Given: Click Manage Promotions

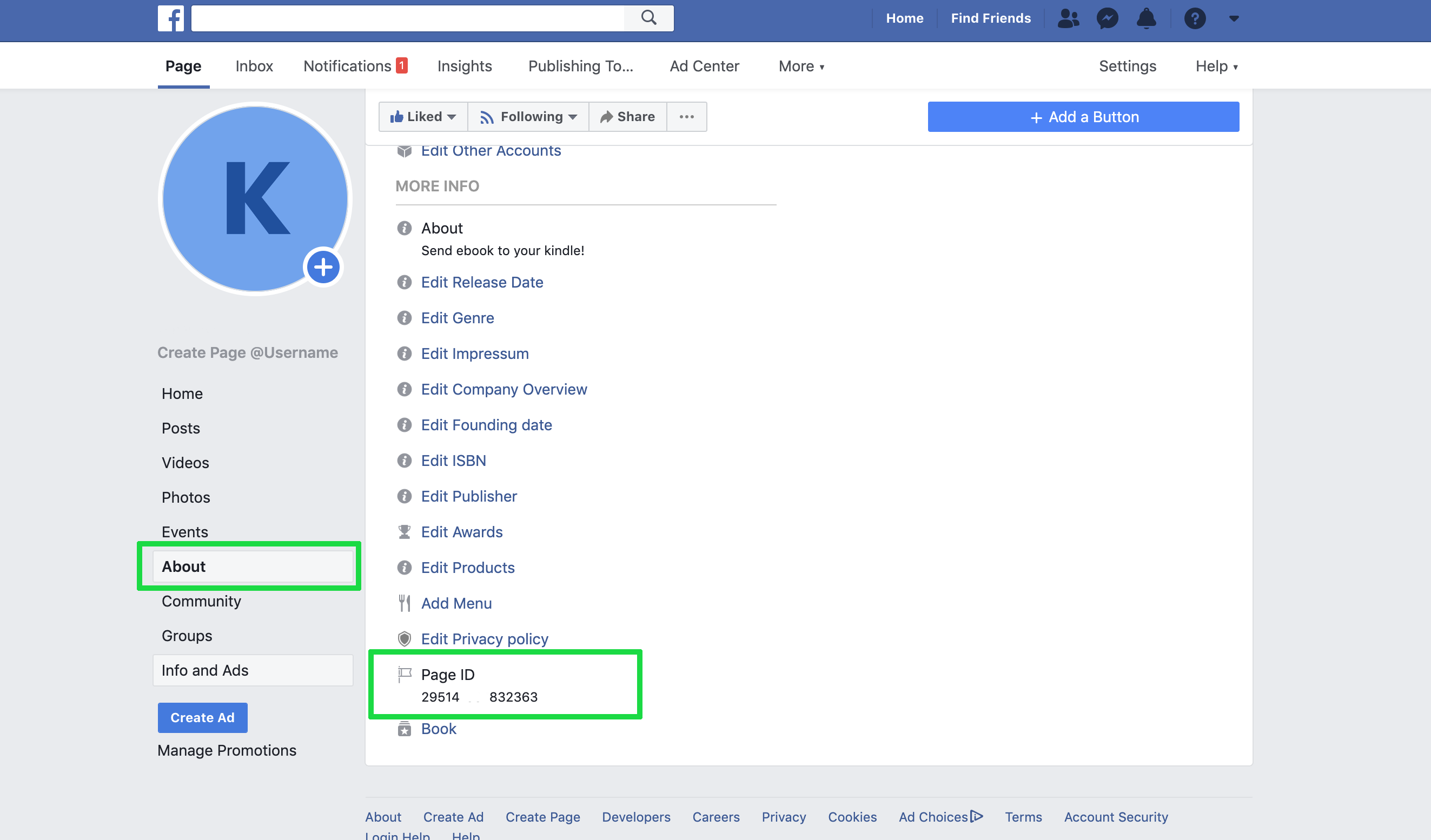Looking at the screenshot, I should pyautogui.click(x=227, y=750).
